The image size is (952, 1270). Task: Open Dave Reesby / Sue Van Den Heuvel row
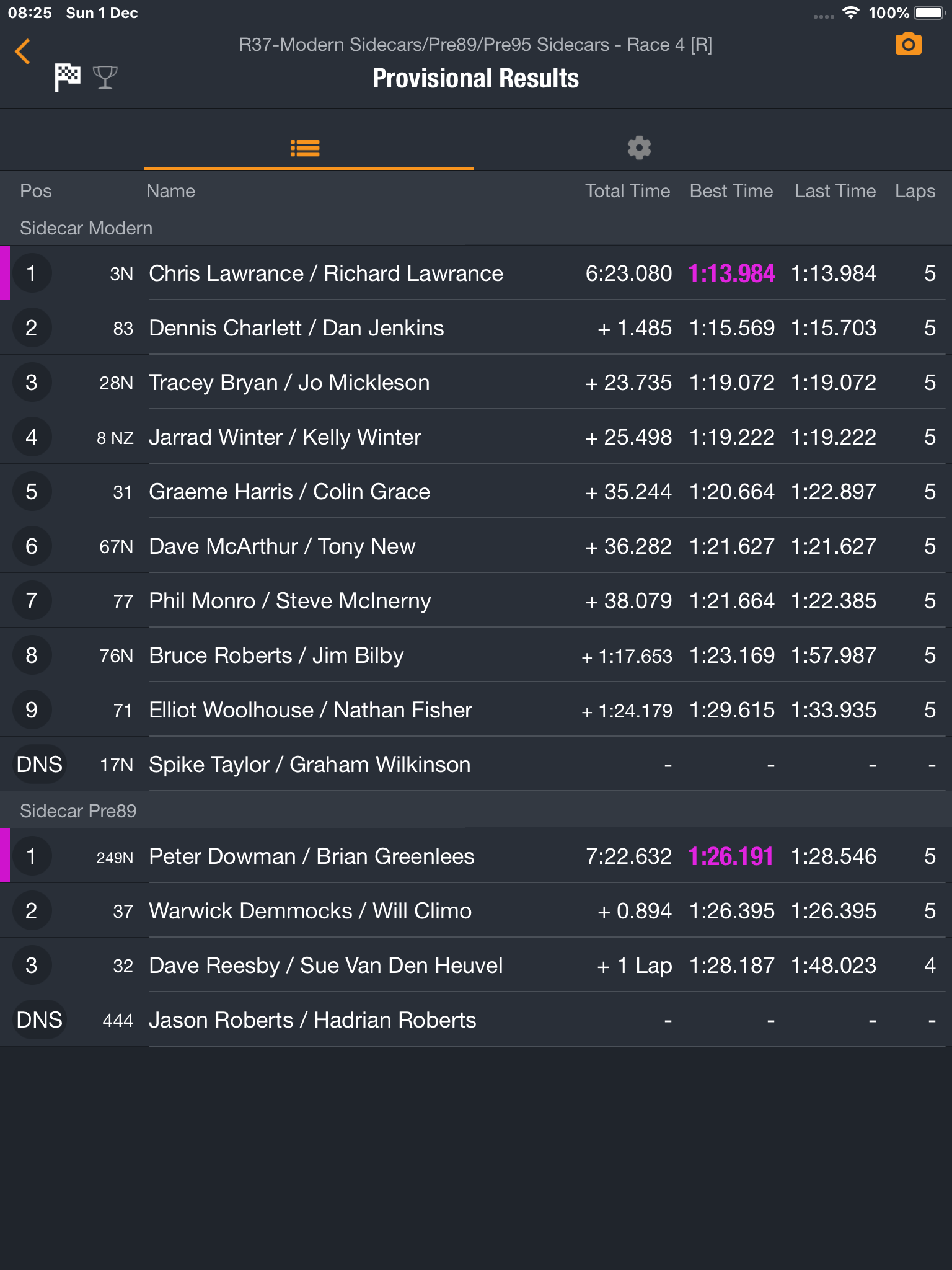point(476,965)
